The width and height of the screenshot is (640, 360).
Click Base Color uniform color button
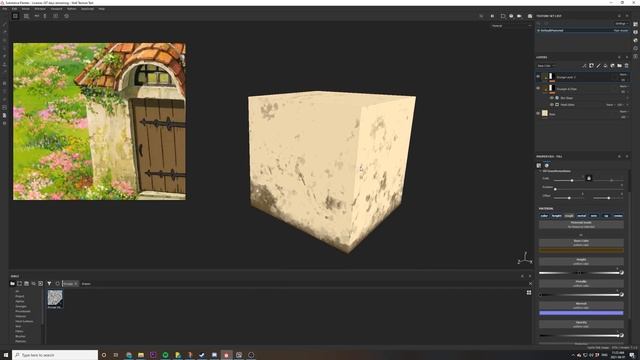[x=581, y=242]
